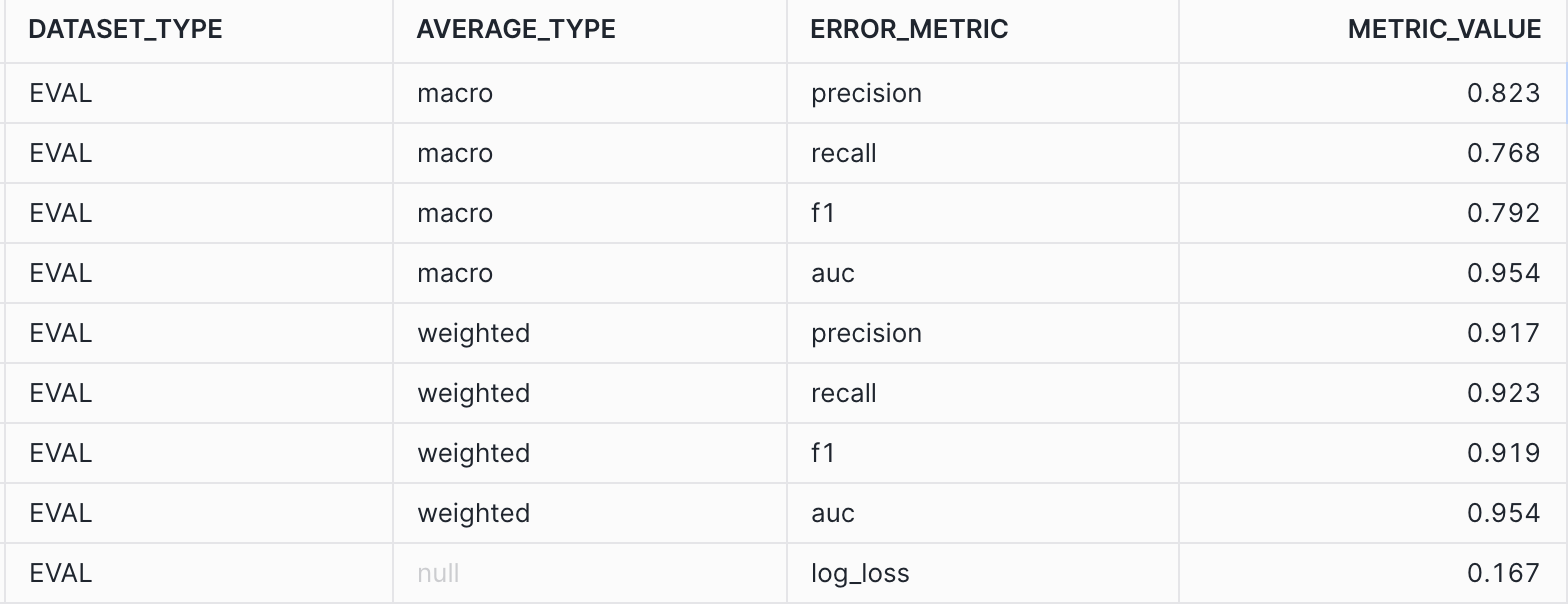Click the EVAL cell in the first row

[61, 93]
